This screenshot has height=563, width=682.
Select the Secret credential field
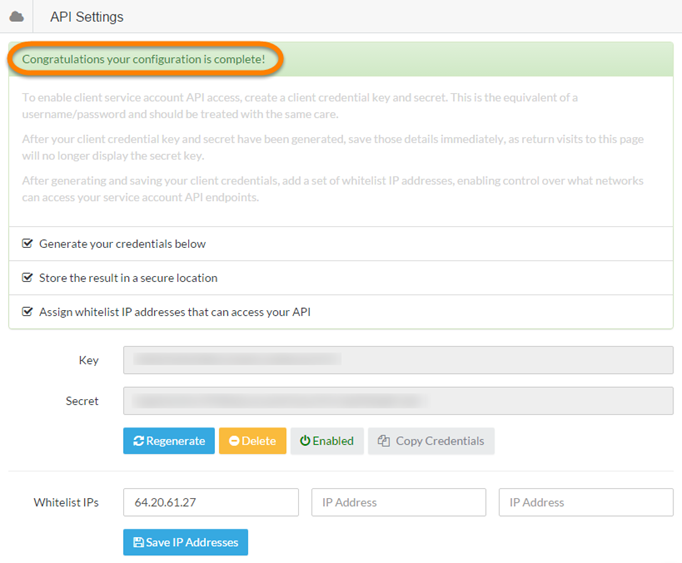[x=397, y=401]
